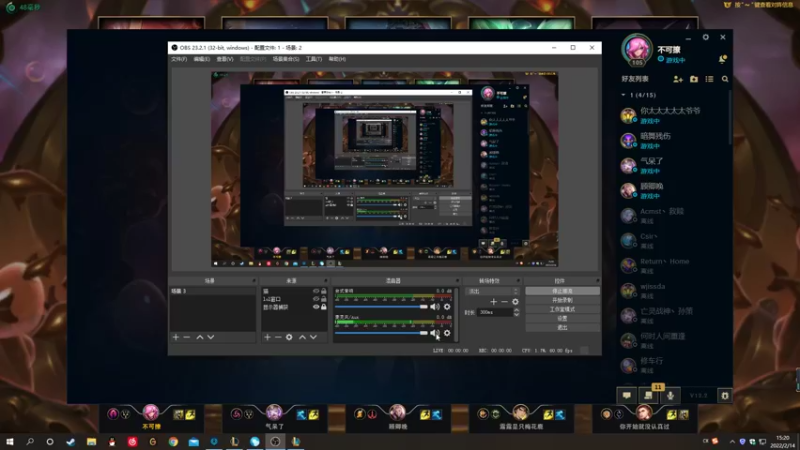The width and height of the screenshot is (800, 450).
Task: Undock 场景 panel with header icon
Action: (x=253, y=281)
